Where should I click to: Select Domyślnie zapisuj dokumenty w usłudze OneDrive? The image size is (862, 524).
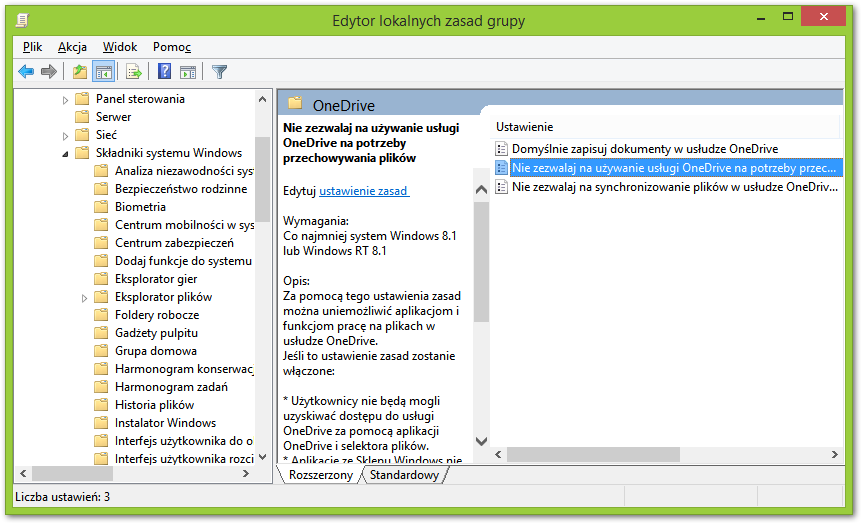click(x=645, y=149)
